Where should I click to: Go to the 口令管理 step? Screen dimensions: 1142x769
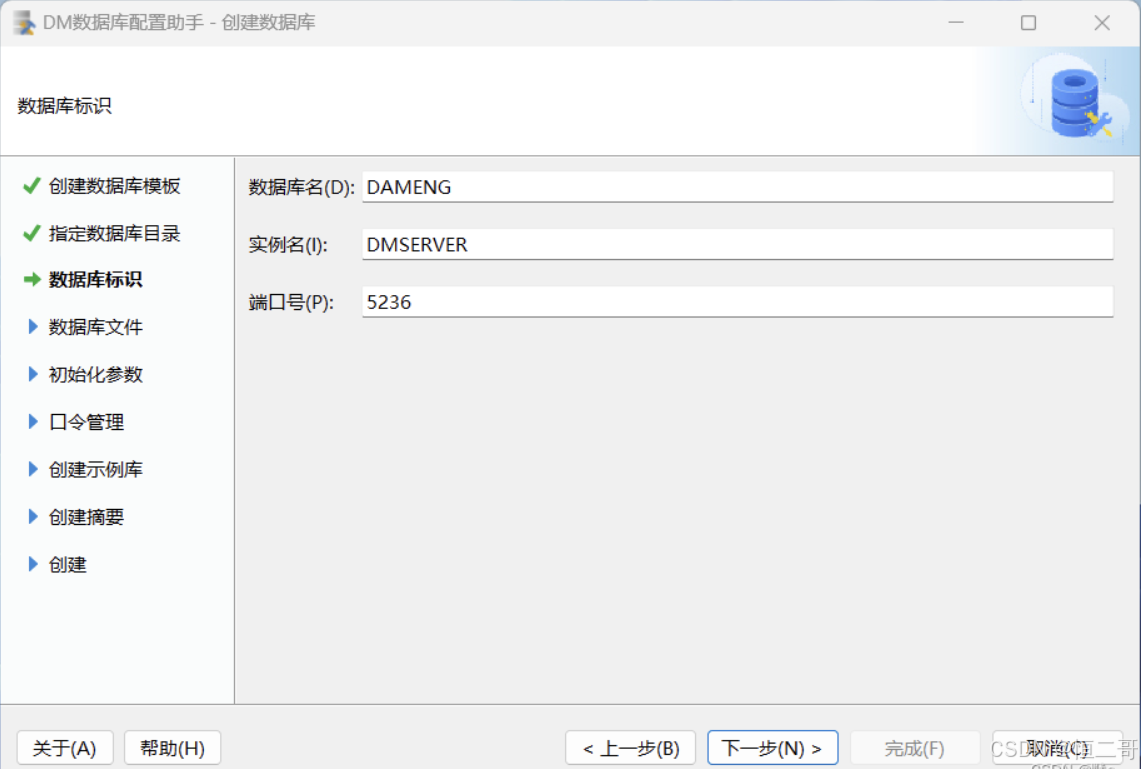(86, 422)
